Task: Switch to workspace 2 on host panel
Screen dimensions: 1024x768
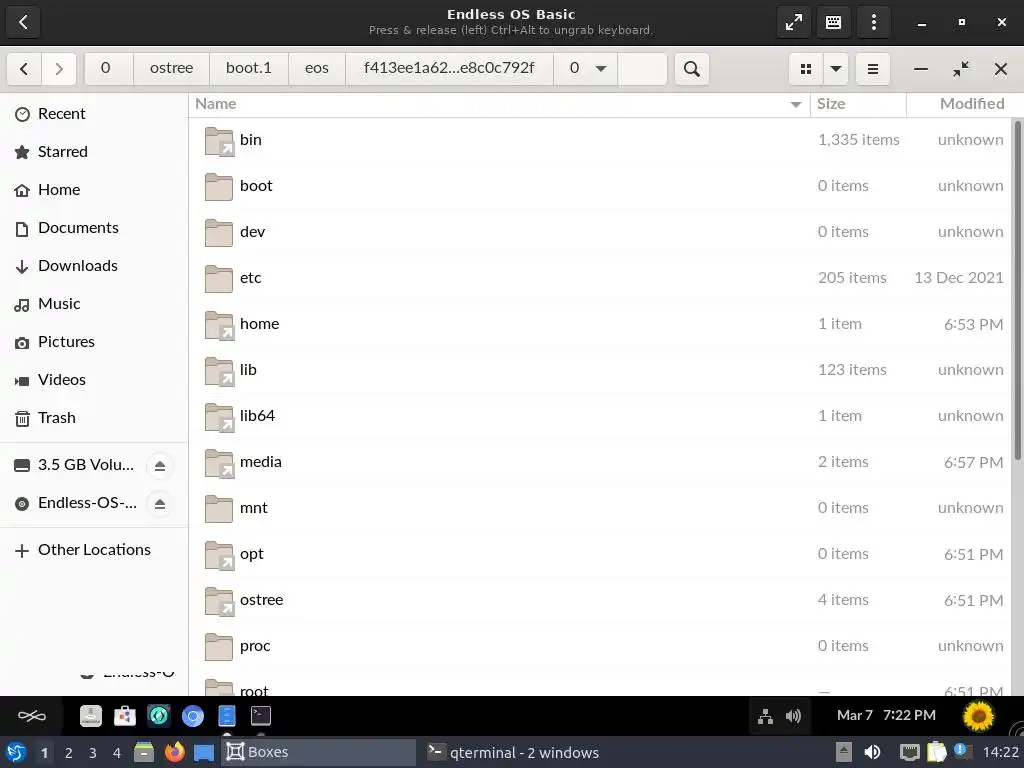Action: (69, 753)
